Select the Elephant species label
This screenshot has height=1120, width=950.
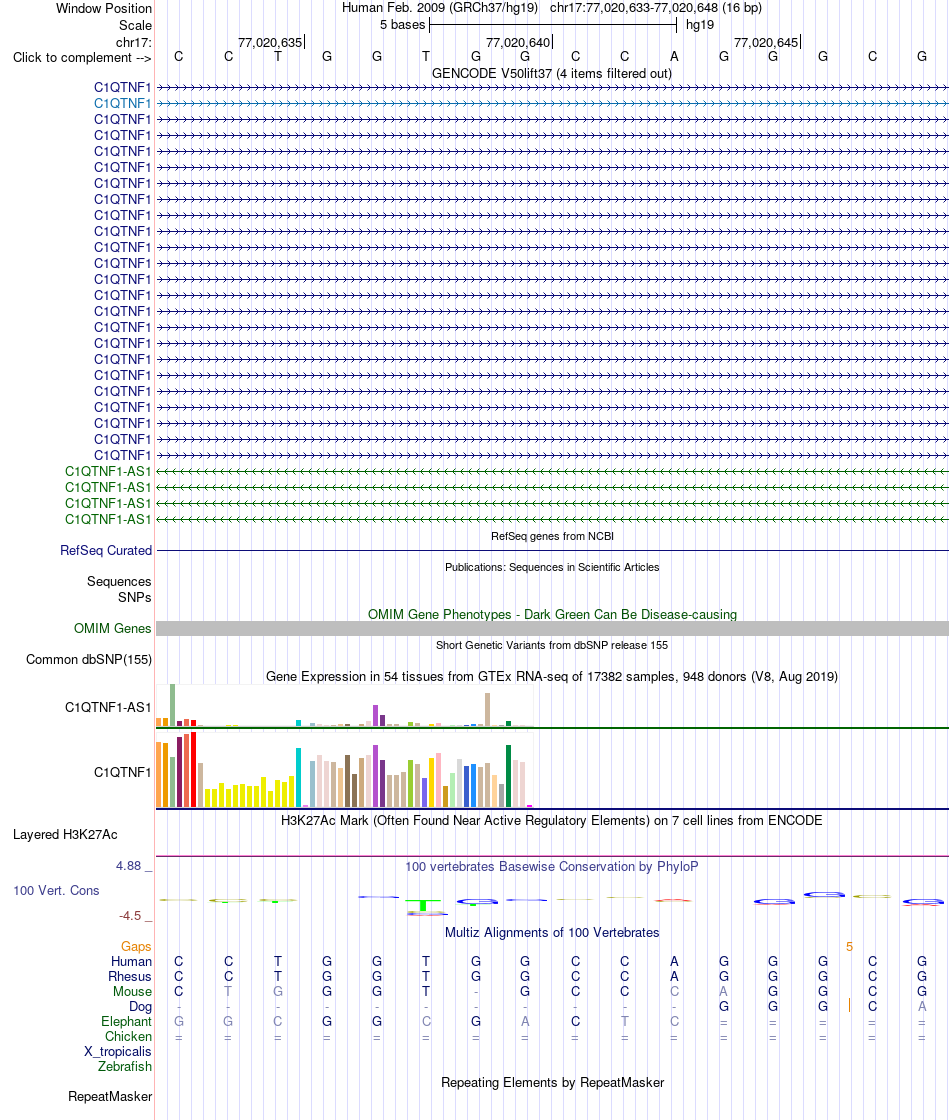click(126, 1021)
